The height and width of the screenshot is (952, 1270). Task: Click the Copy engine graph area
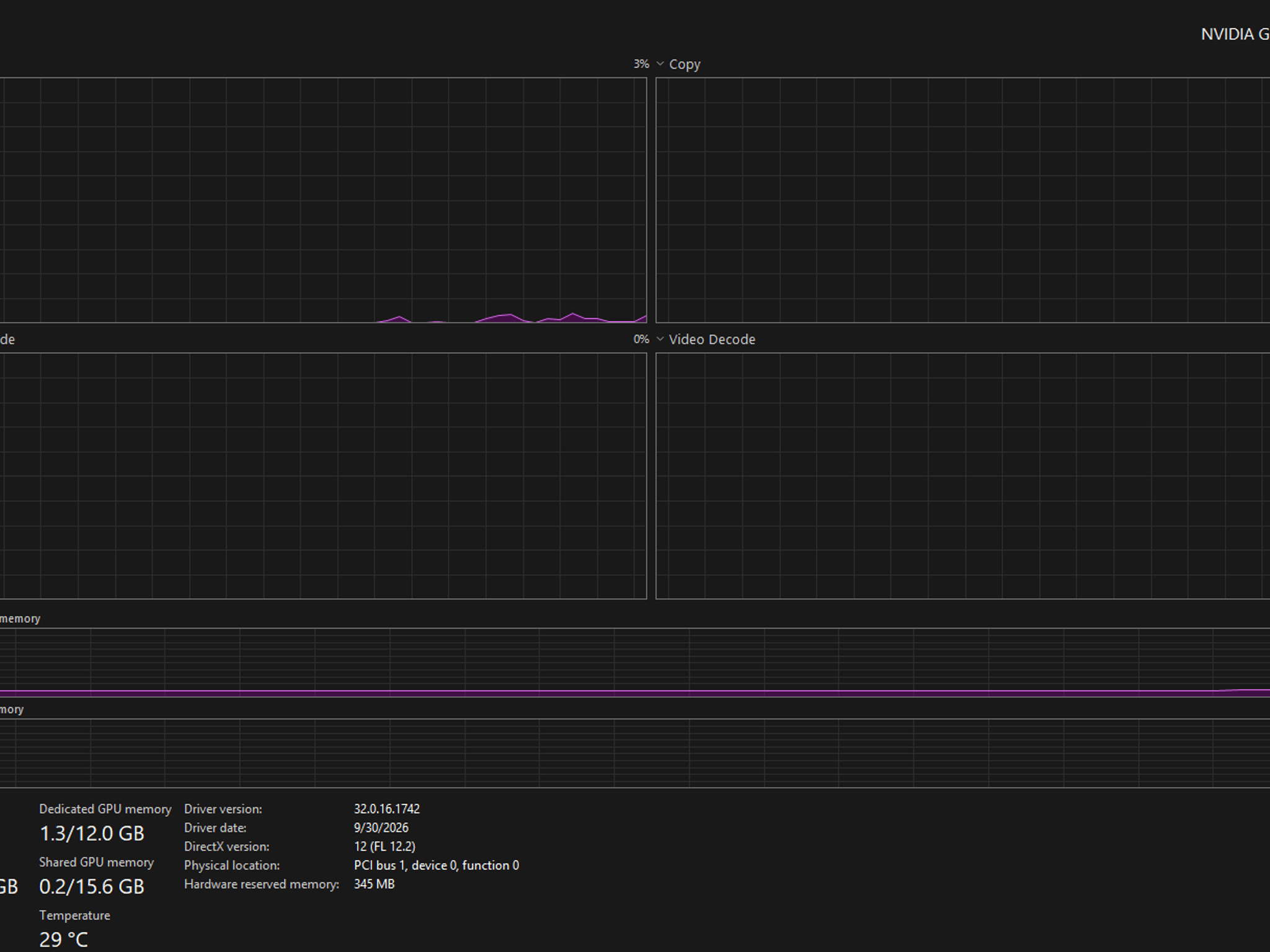tap(962, 200)
